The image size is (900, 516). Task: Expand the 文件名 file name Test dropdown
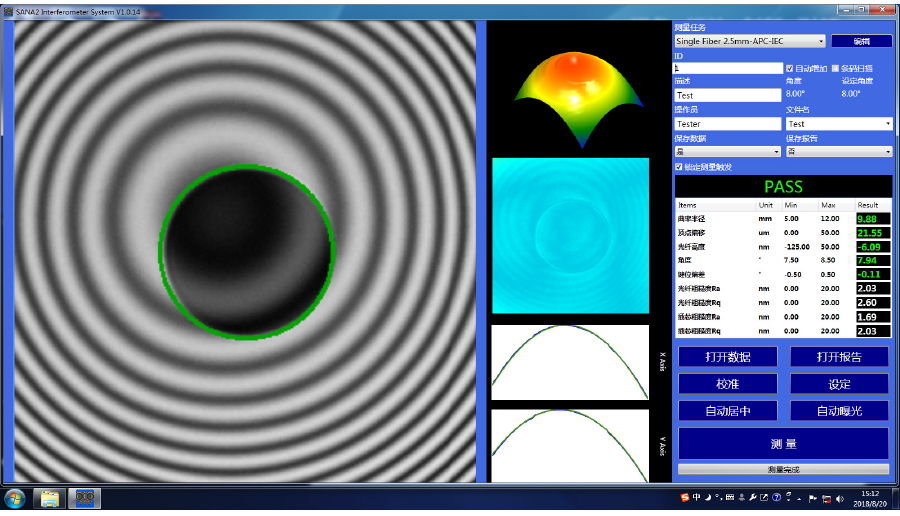[839, 123]
